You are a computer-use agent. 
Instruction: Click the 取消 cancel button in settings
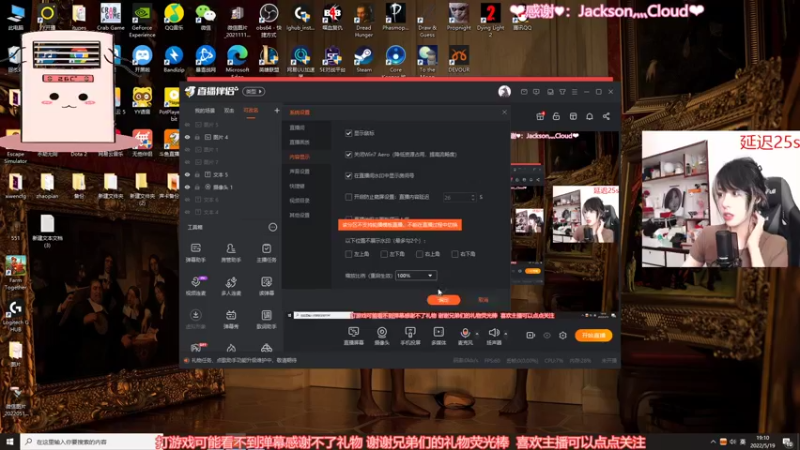point(483,299)
